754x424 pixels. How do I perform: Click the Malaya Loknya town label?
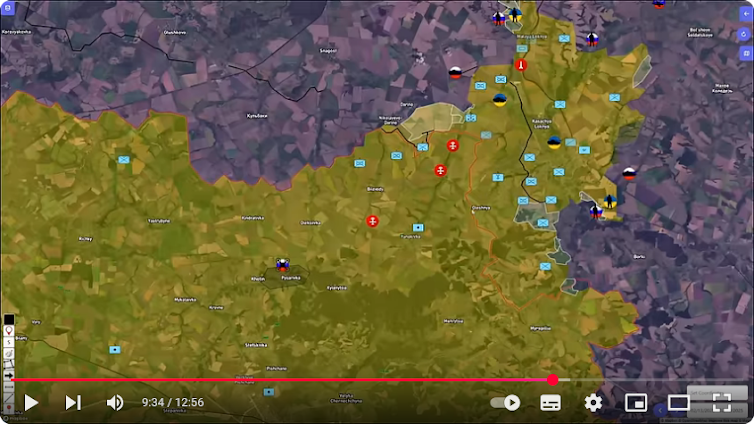coord(531,37)
